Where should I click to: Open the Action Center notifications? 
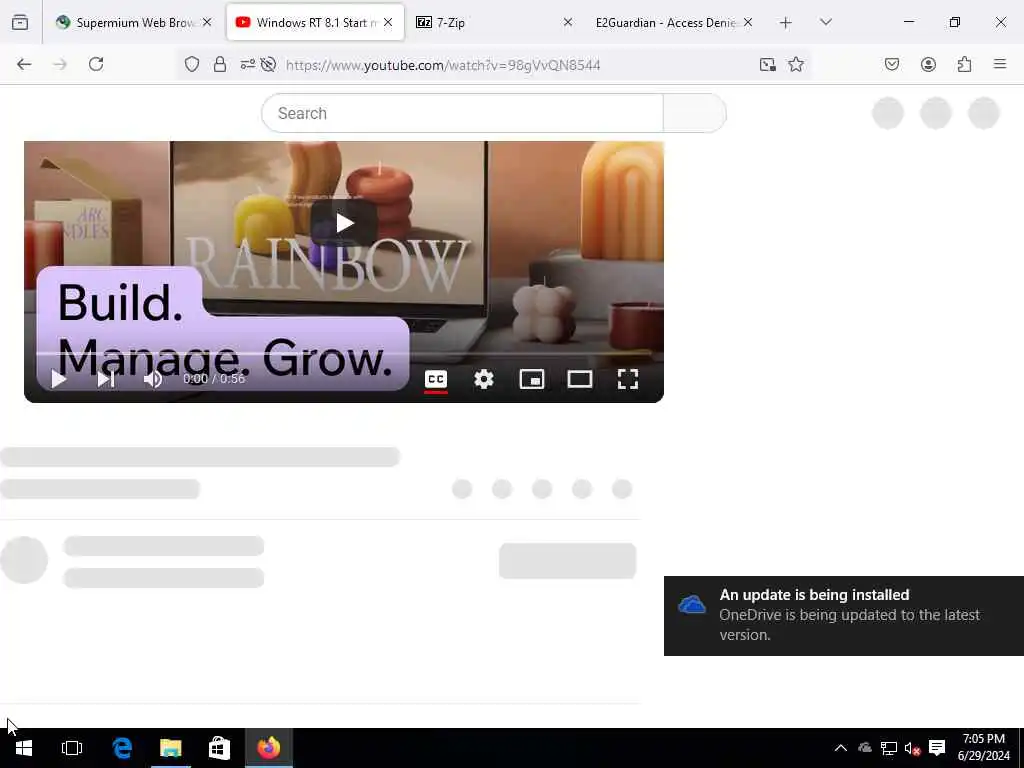(937, 748)
